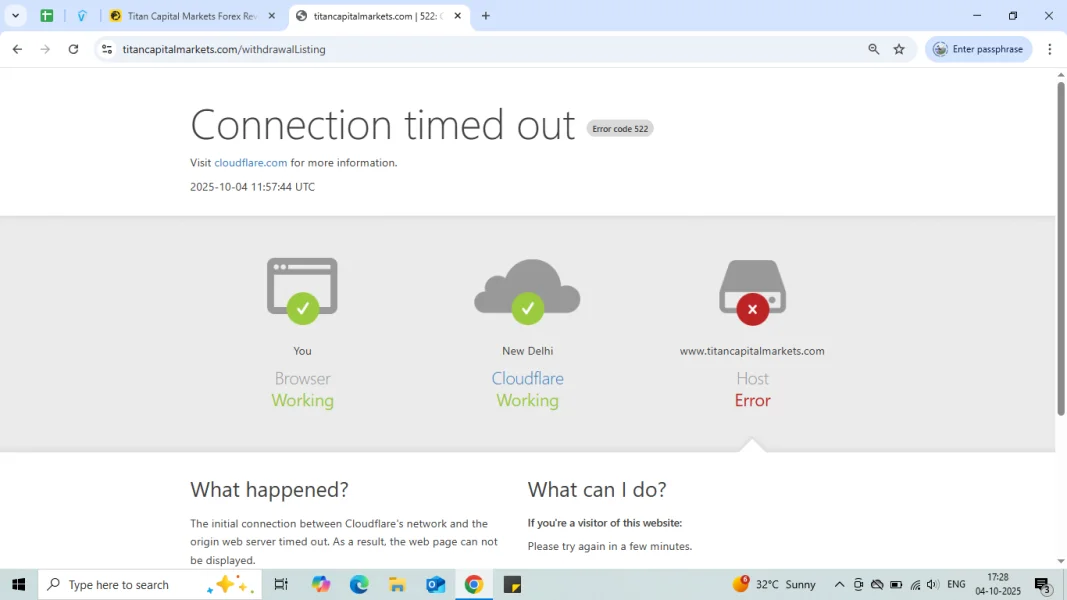Click Enter passphrase profile button
Viewport: 1067px width, 600px height.
[978, 49]
